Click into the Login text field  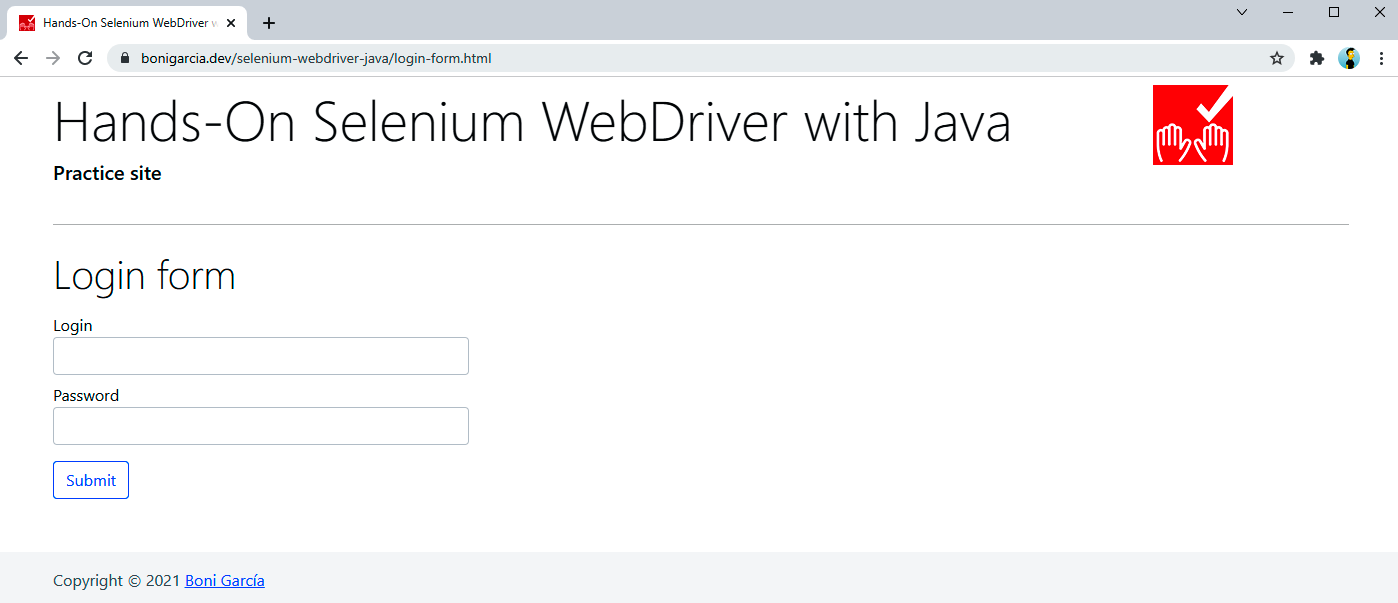point(260,356)
